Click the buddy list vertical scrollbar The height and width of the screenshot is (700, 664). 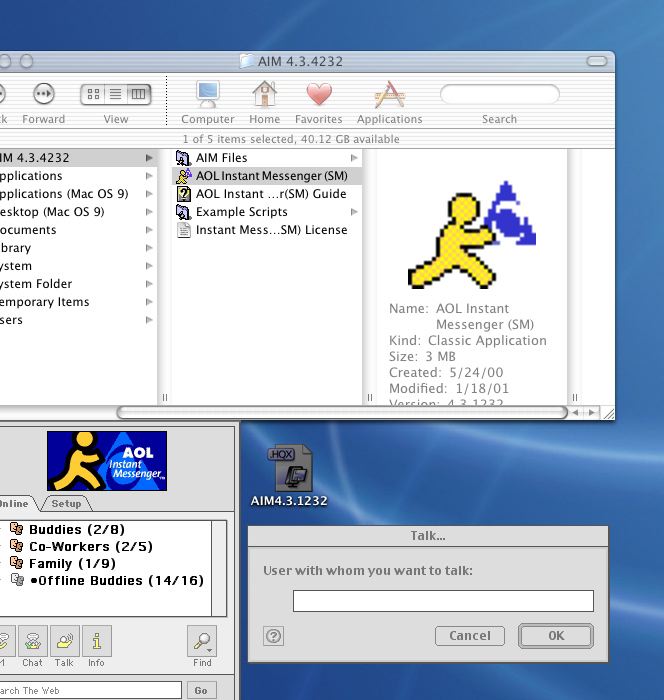[x=219, y=568]
